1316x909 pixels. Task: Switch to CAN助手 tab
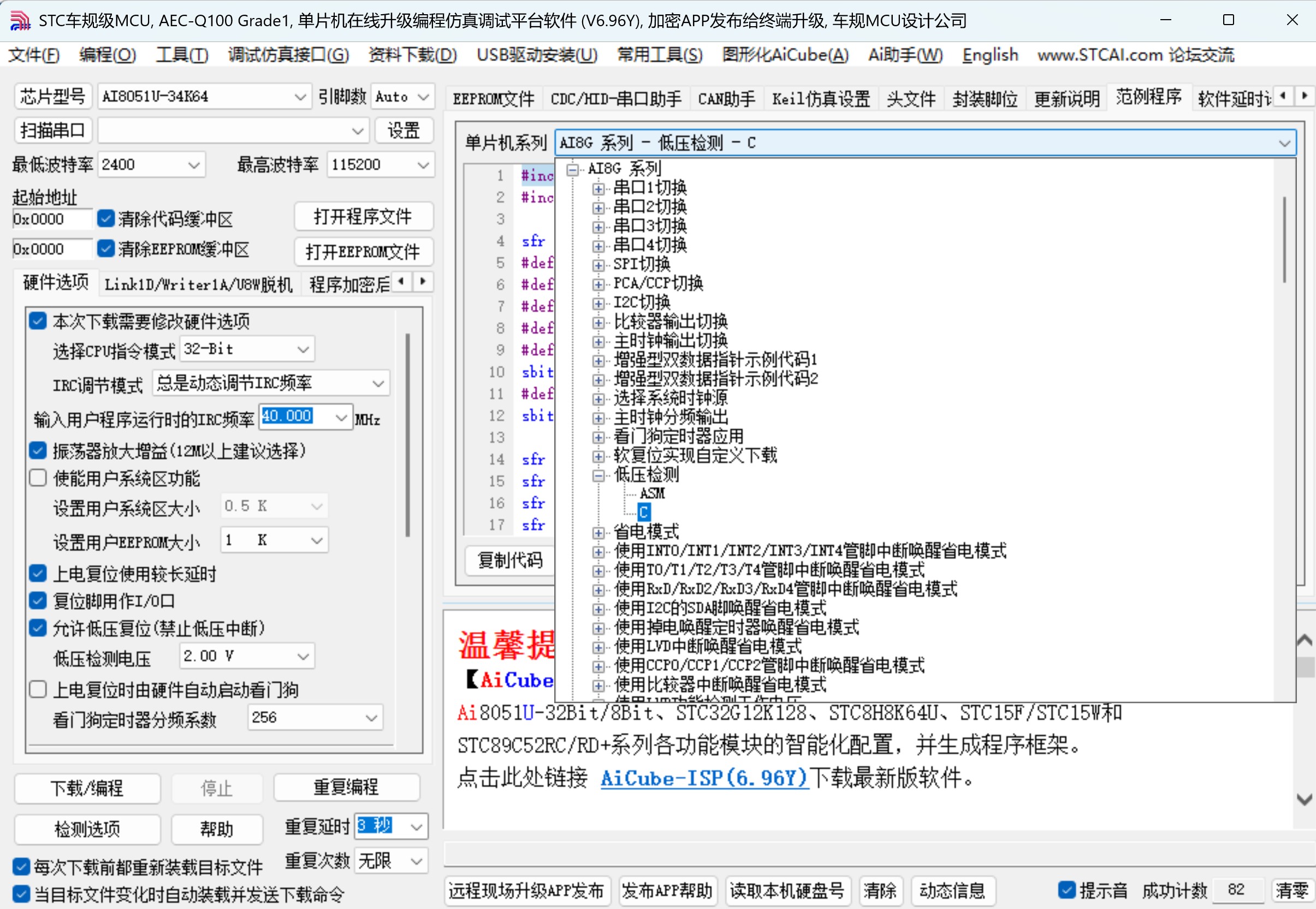[726, 99]
